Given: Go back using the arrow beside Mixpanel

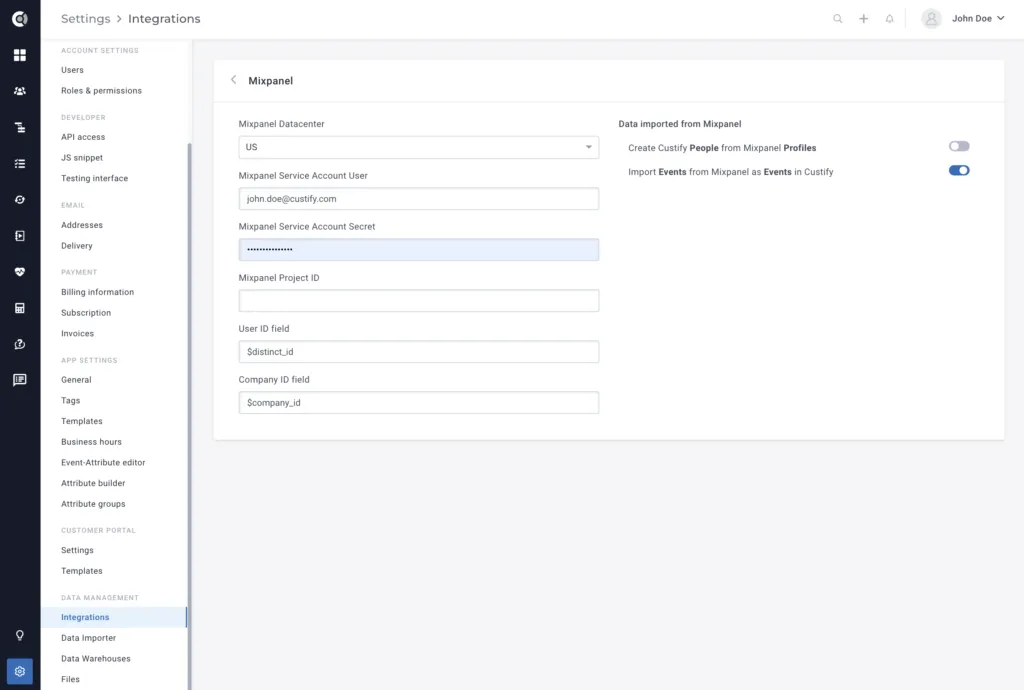Looking at the screenshot, I should [x=233, y=80].
